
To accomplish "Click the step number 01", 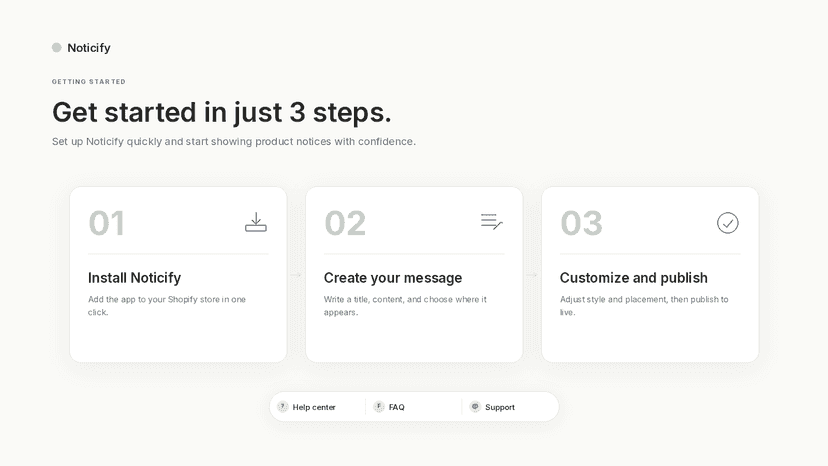I will point(107,223).
